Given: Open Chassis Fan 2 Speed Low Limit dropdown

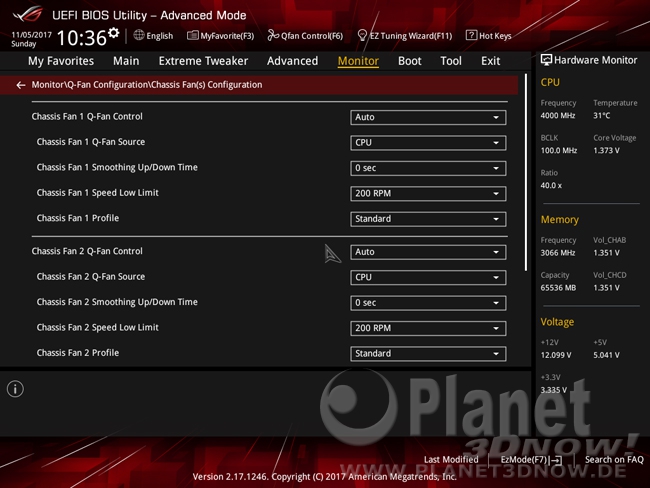Looking at the screenshot, I should (428, 328).
